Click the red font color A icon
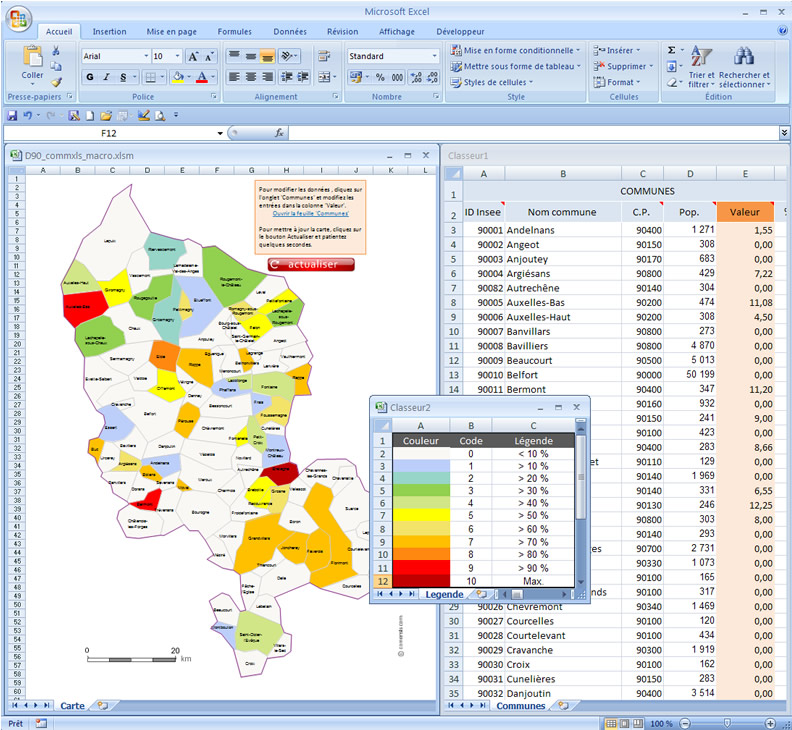 point(202,77)
